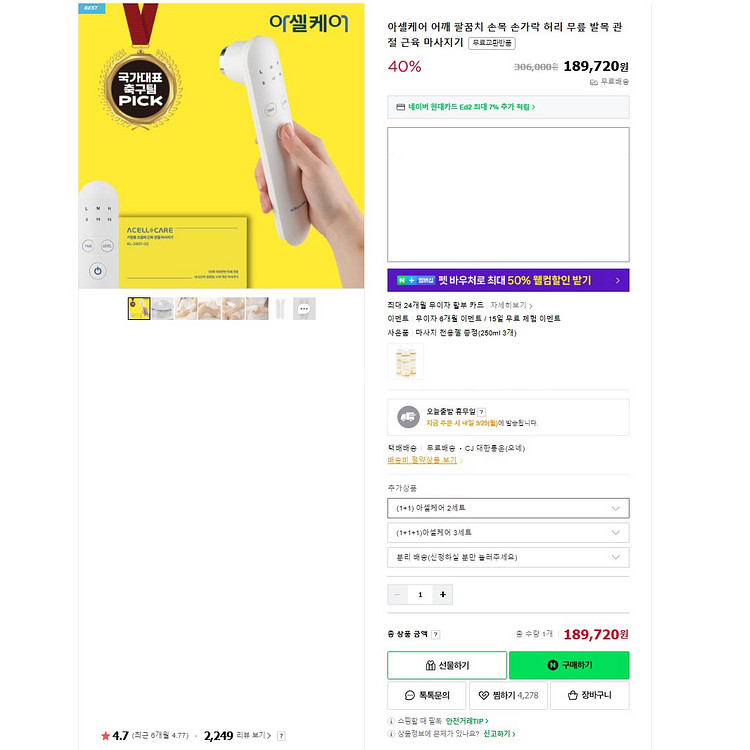Click the green 구매하기 buy button

pos(569,665)
